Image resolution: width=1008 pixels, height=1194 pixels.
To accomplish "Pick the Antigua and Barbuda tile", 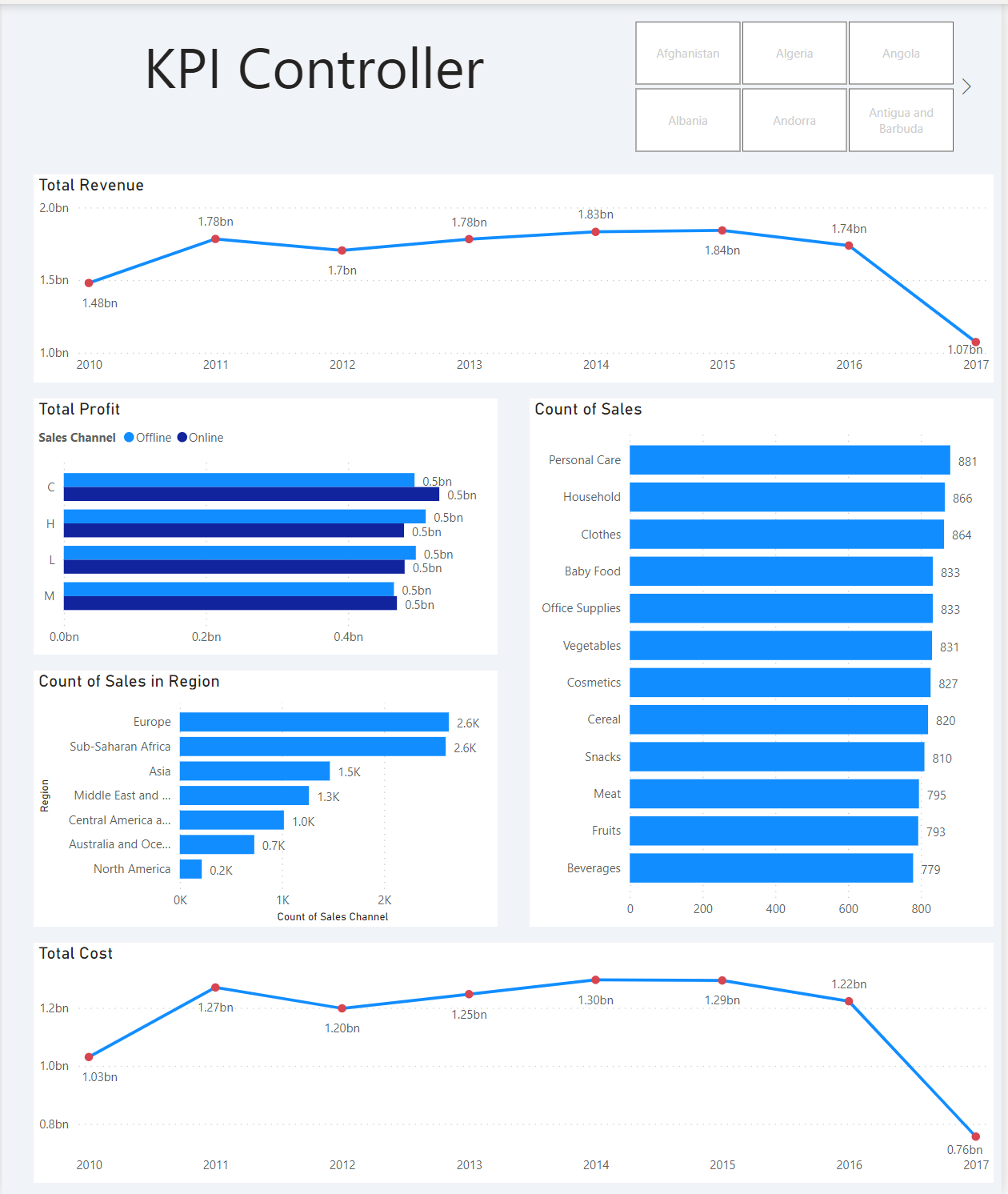I will tap(900, 120).
